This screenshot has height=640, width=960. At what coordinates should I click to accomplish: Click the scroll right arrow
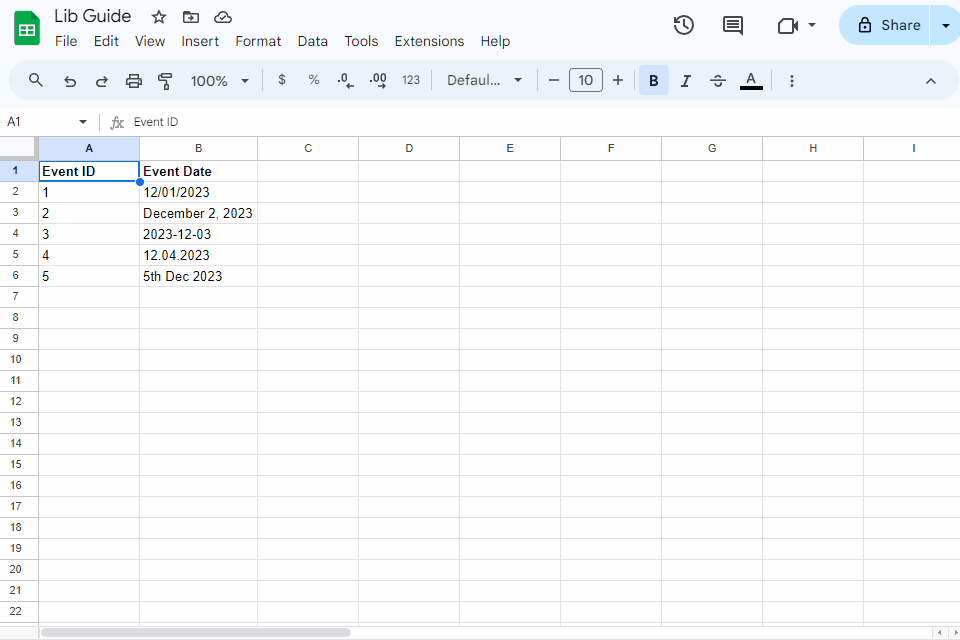tap(954, 632)
